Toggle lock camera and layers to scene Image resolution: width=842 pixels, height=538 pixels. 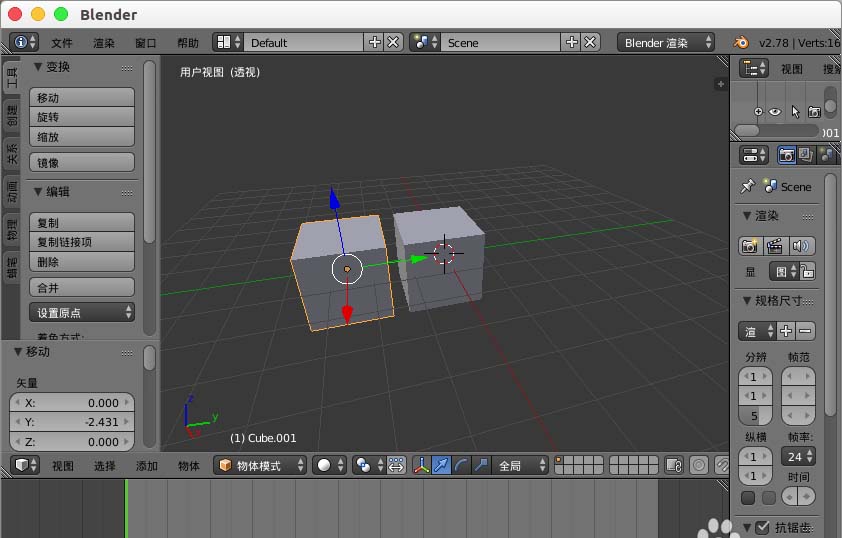[x=674, y=465]
